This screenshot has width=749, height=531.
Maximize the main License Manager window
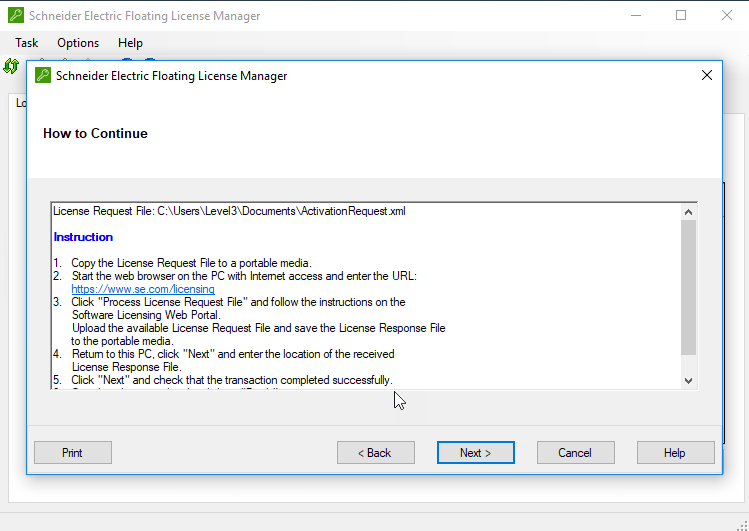click(x=681, y=15)
